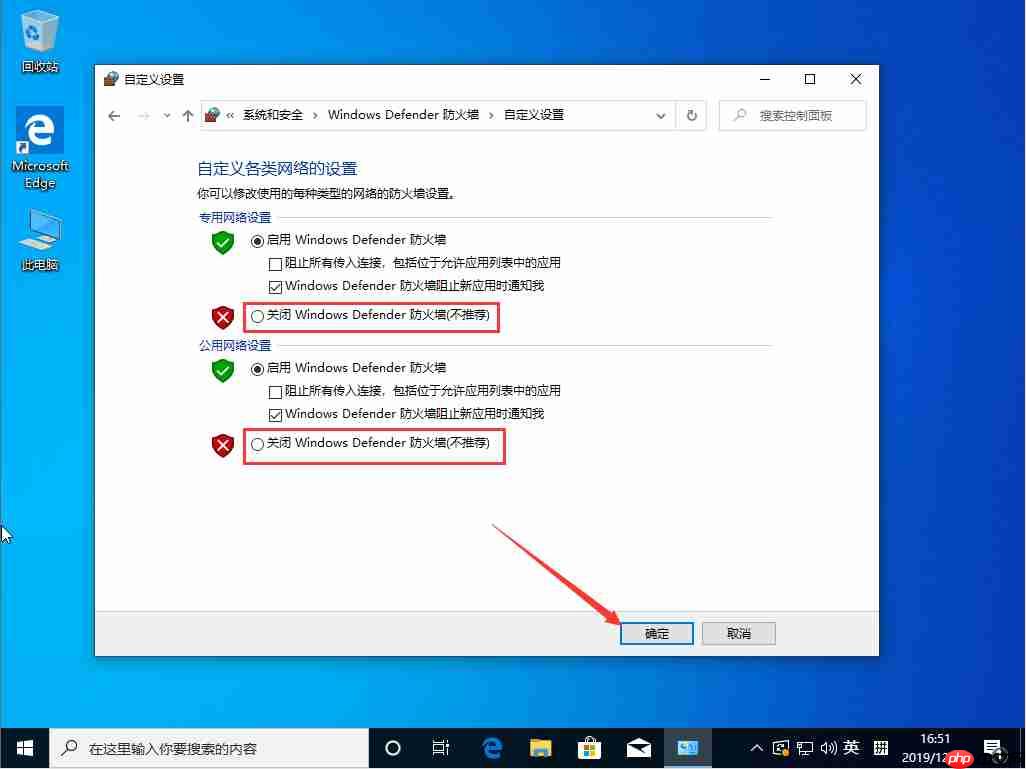Expand the address bar history dropdown
The image size is (1026, 769).
point(661,116)
